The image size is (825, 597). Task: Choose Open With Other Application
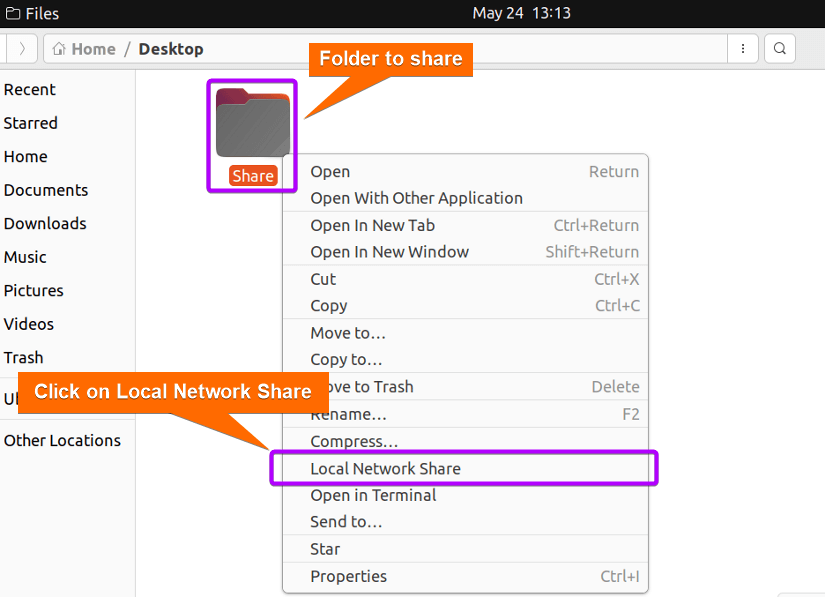(466, 198)
